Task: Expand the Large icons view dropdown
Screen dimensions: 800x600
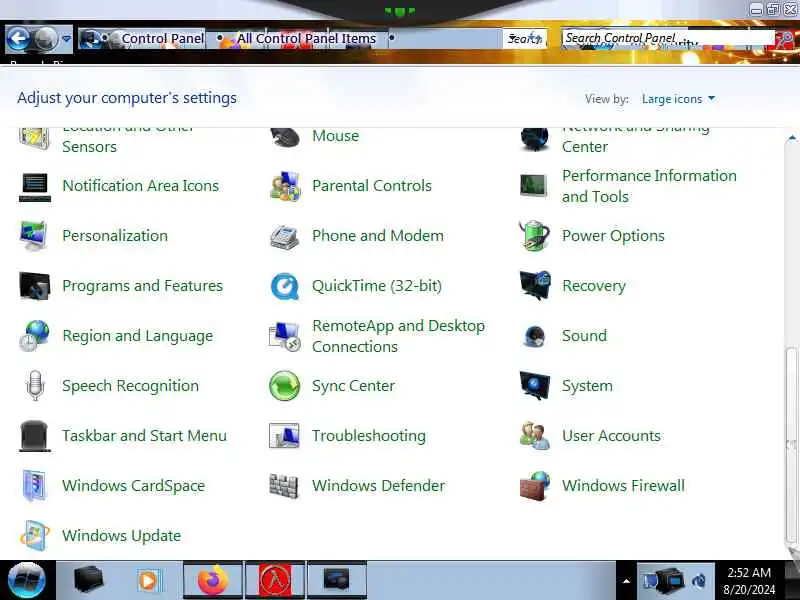Action: [711, 98]
